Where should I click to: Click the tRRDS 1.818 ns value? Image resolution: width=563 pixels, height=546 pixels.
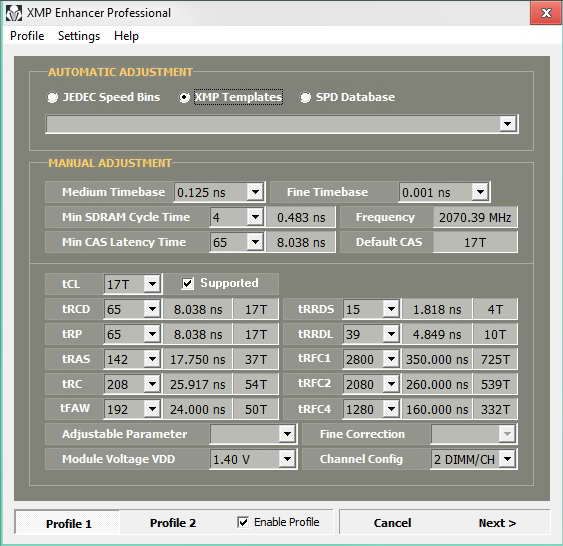(437, 309)
